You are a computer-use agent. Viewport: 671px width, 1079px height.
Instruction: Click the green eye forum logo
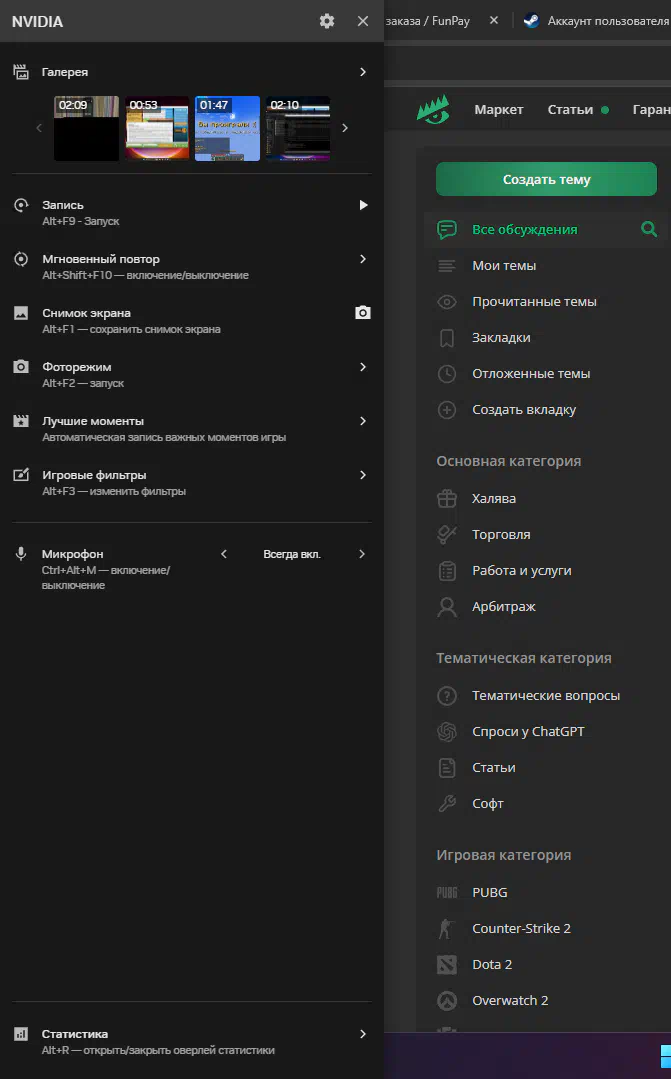click(x=434, y=109)
